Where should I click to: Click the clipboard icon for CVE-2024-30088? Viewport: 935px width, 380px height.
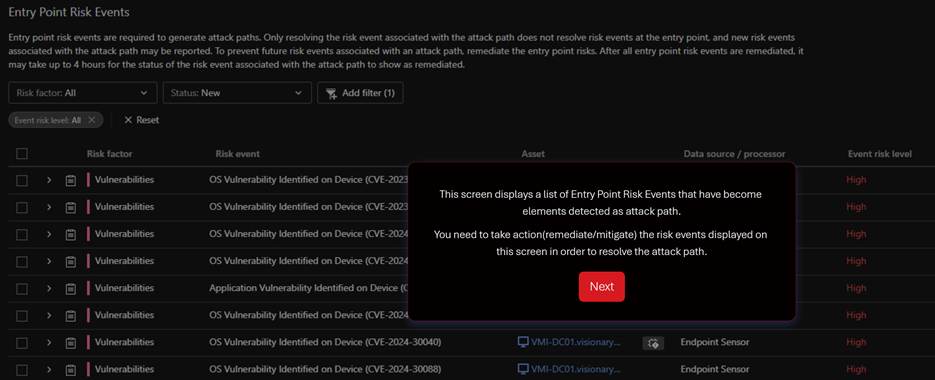[70, 369]
